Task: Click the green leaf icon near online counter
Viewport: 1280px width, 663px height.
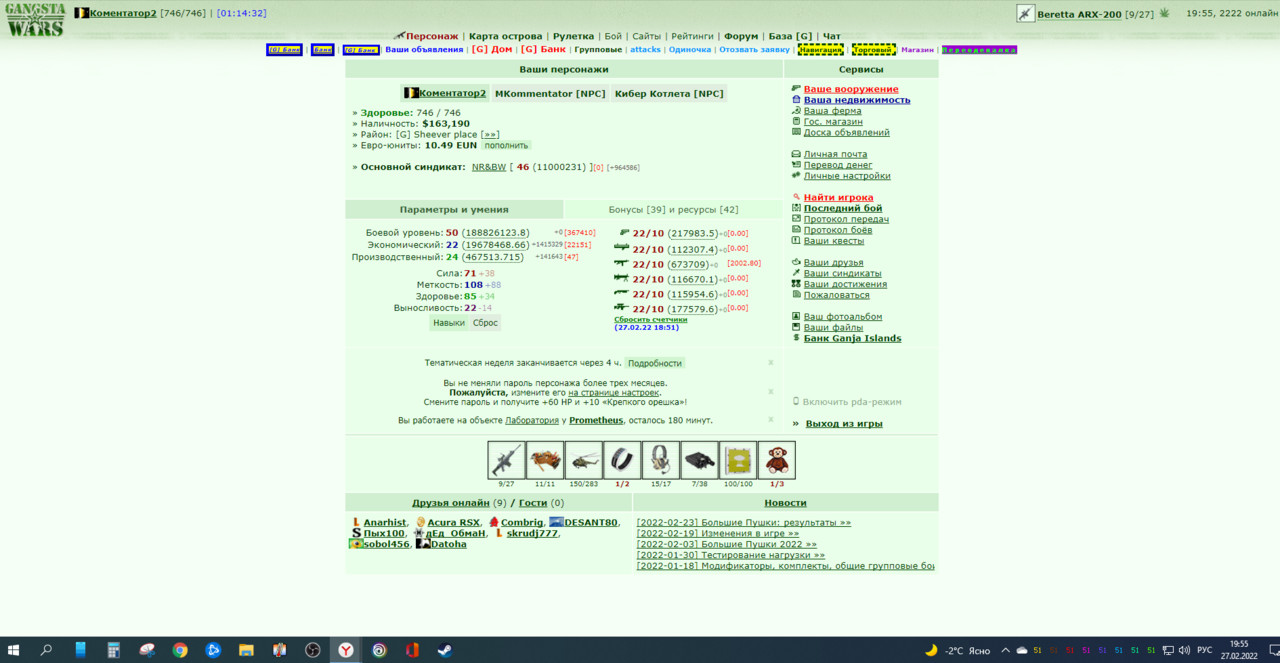Action: (x=1164, y=14)
